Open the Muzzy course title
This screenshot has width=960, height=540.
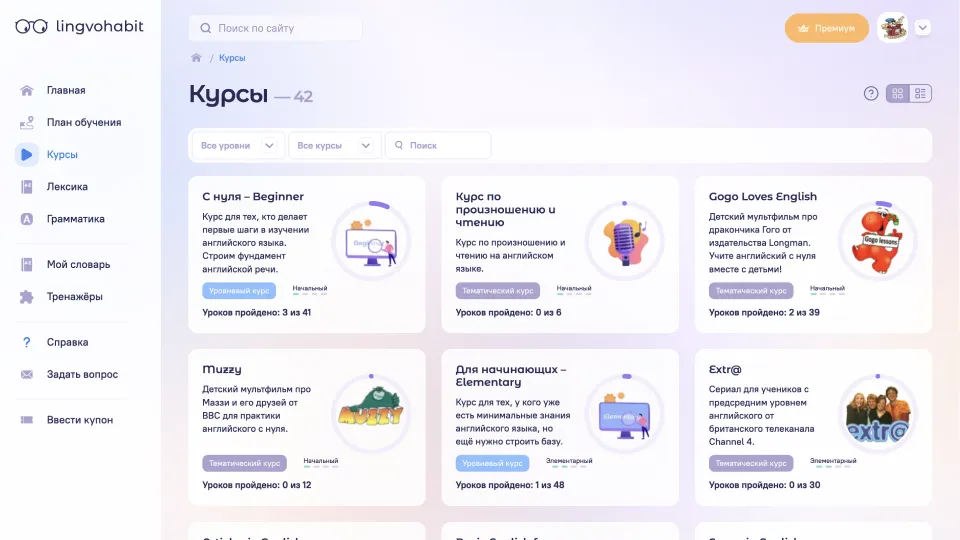pyautogui.click(x=222, y=369)
